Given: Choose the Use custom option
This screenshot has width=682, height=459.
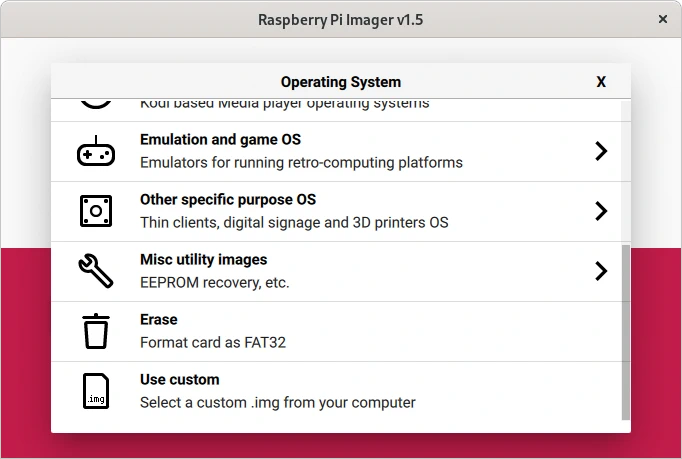Looking at the screenshot, I should click(179, 380).
